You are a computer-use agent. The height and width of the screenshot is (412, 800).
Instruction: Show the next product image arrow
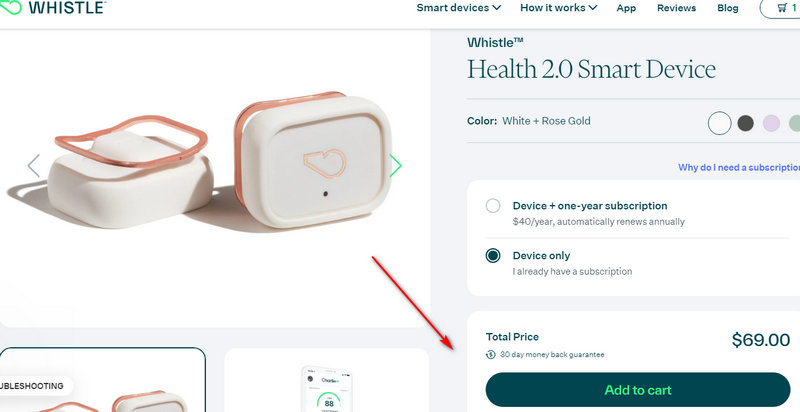tap(395, 166)
